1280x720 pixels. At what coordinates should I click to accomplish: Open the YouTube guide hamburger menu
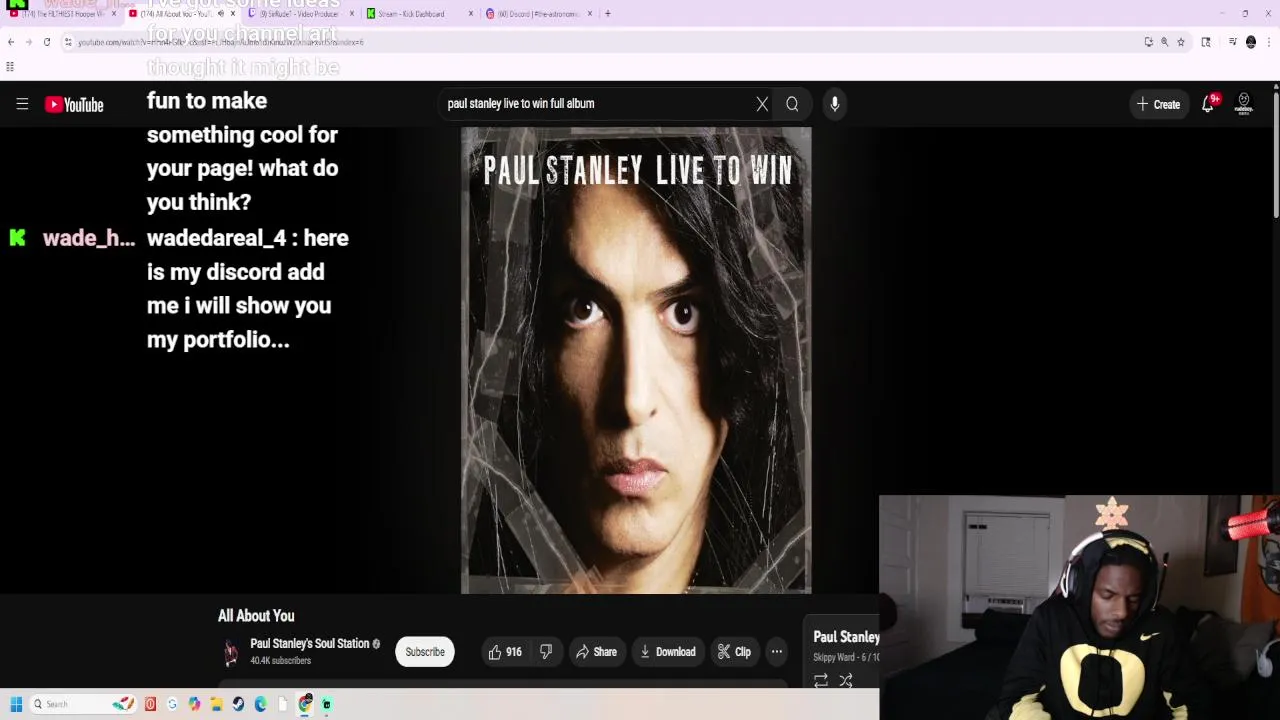coord(22,104)
